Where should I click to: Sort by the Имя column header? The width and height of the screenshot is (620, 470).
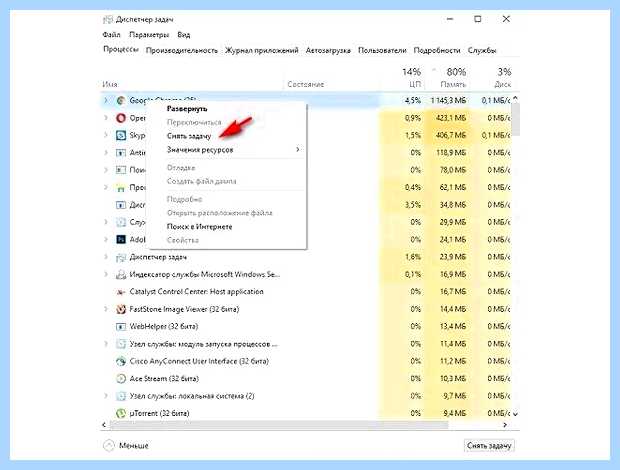(x=110, y=84)
